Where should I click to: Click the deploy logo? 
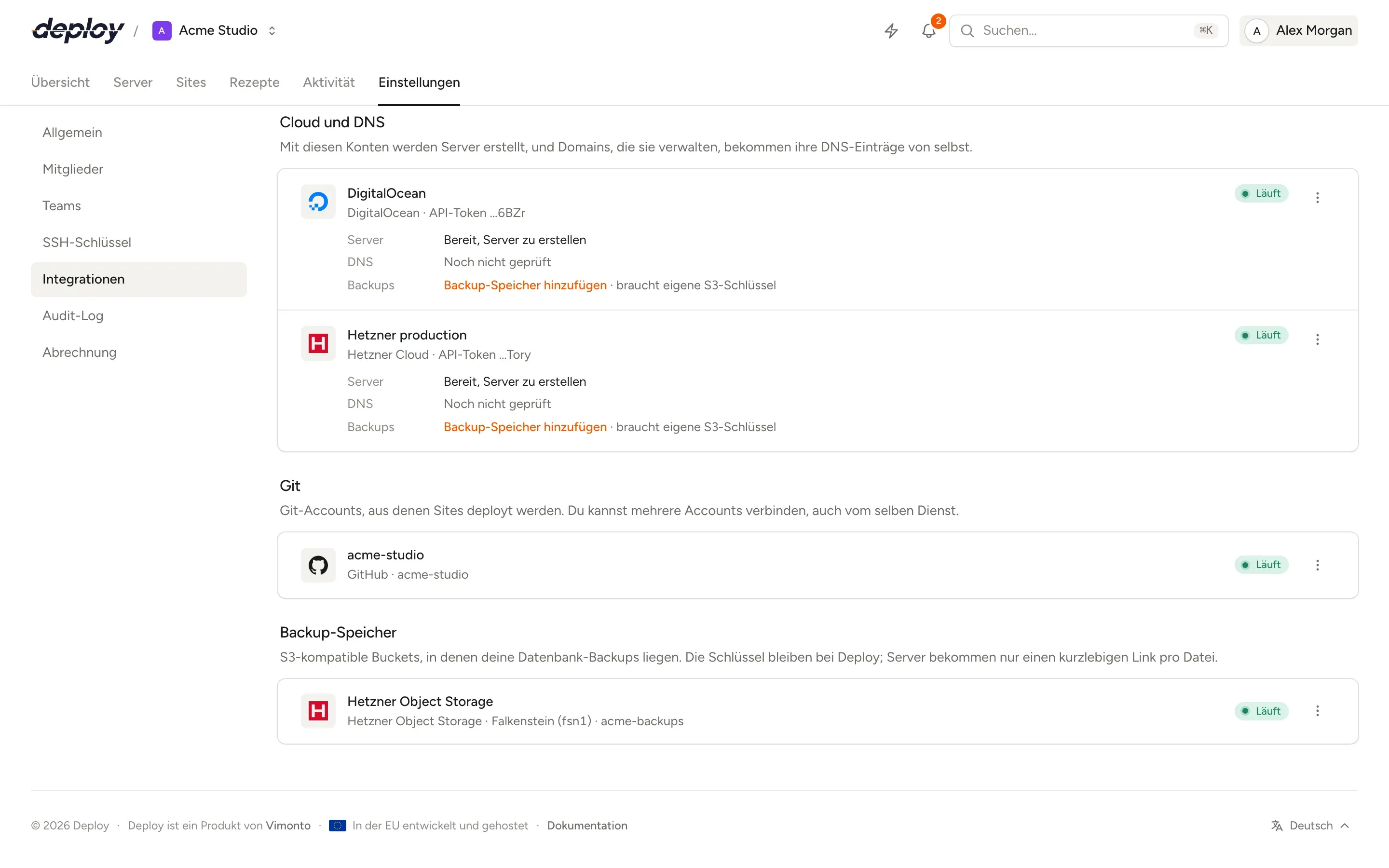78,30
